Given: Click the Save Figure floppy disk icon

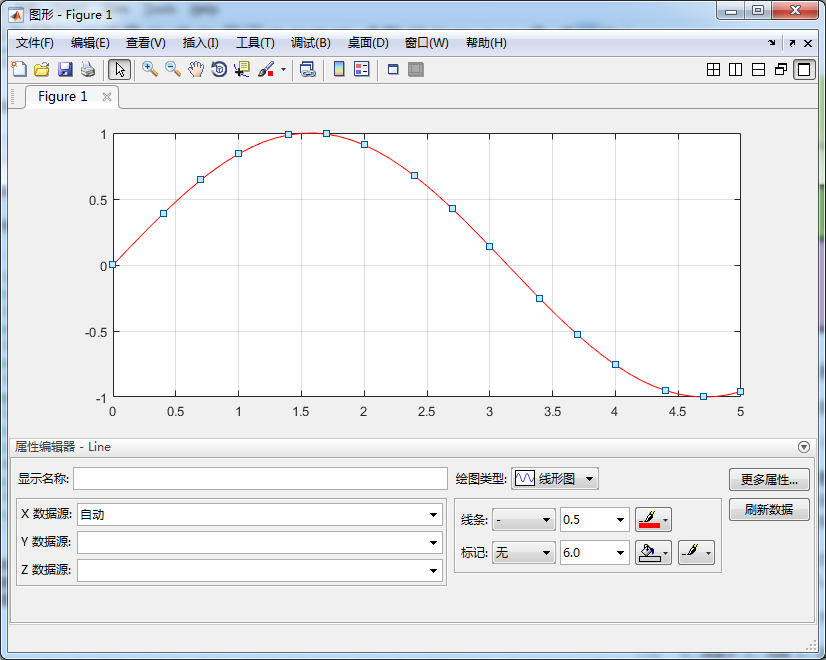Looking at the screenshot, I should click(65, 69).
